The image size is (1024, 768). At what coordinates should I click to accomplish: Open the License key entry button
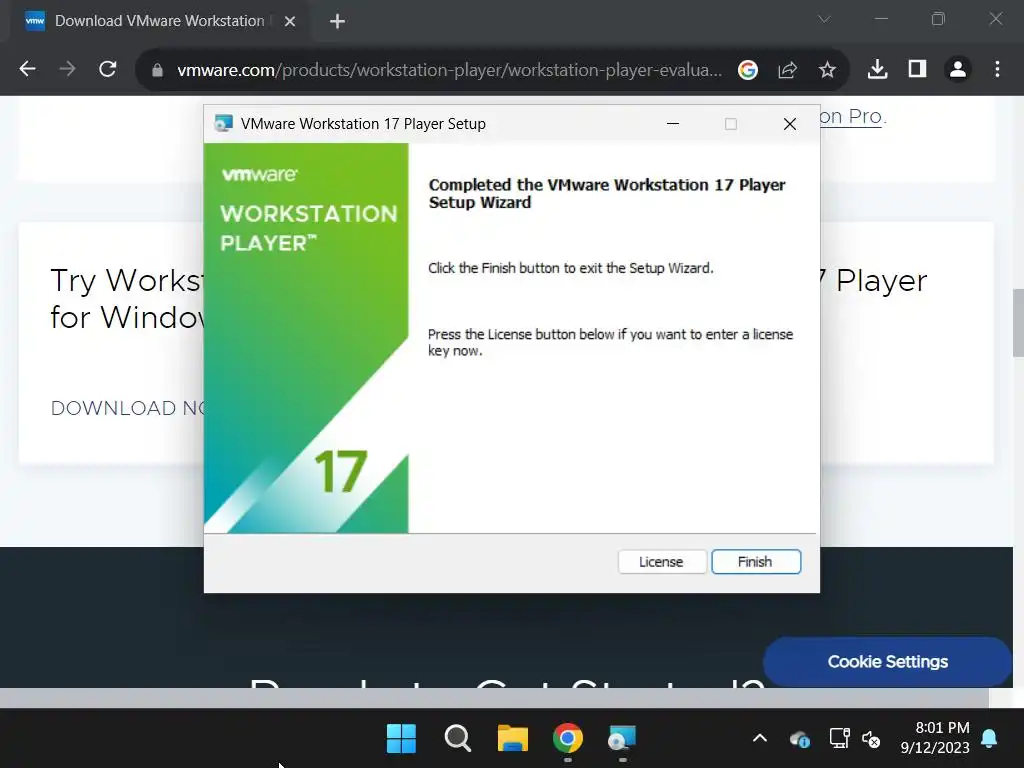(662, 562)
